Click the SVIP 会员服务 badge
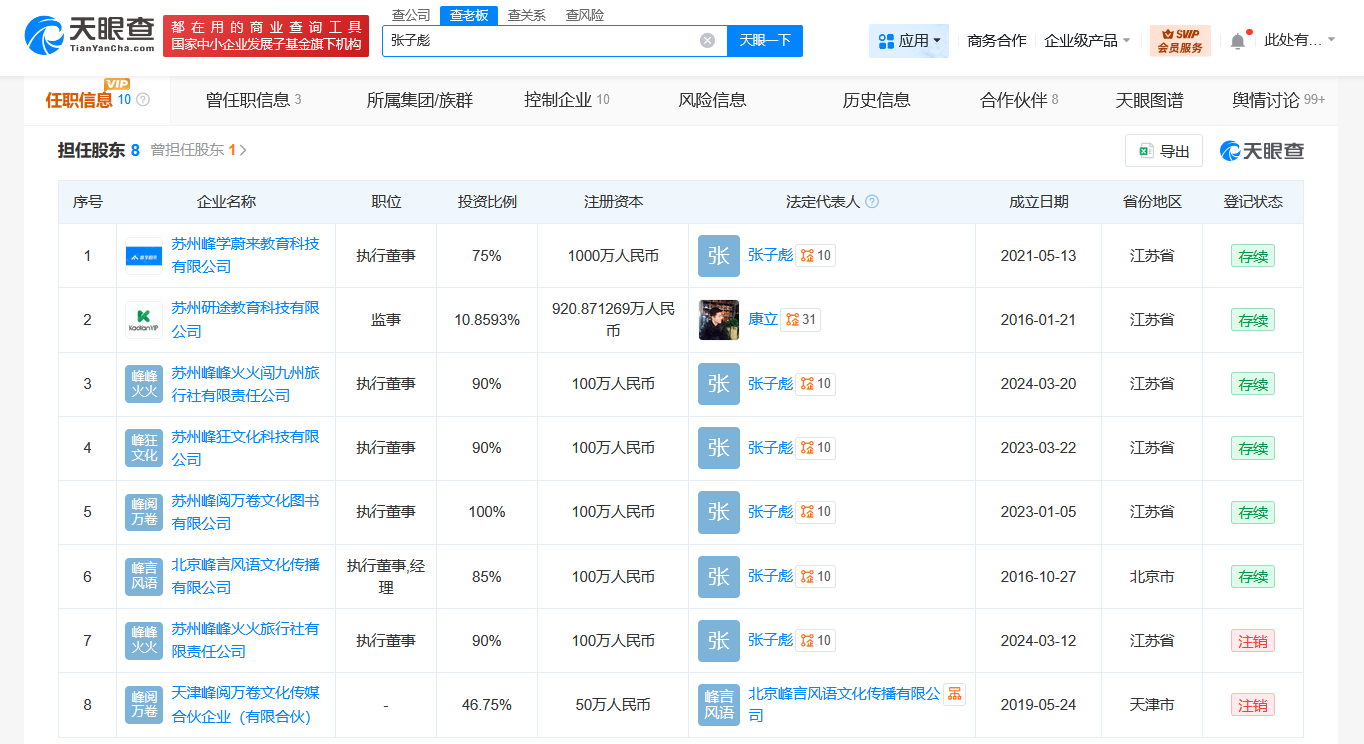This screenshot has height=744, width=1364. [x=1179, y=39]
